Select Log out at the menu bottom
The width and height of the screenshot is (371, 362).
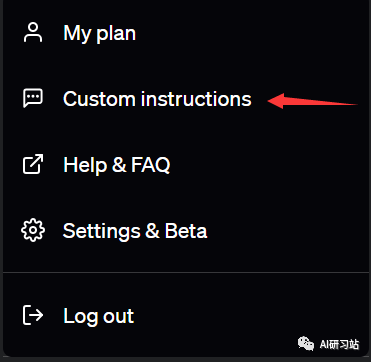(x=185, y=315)
